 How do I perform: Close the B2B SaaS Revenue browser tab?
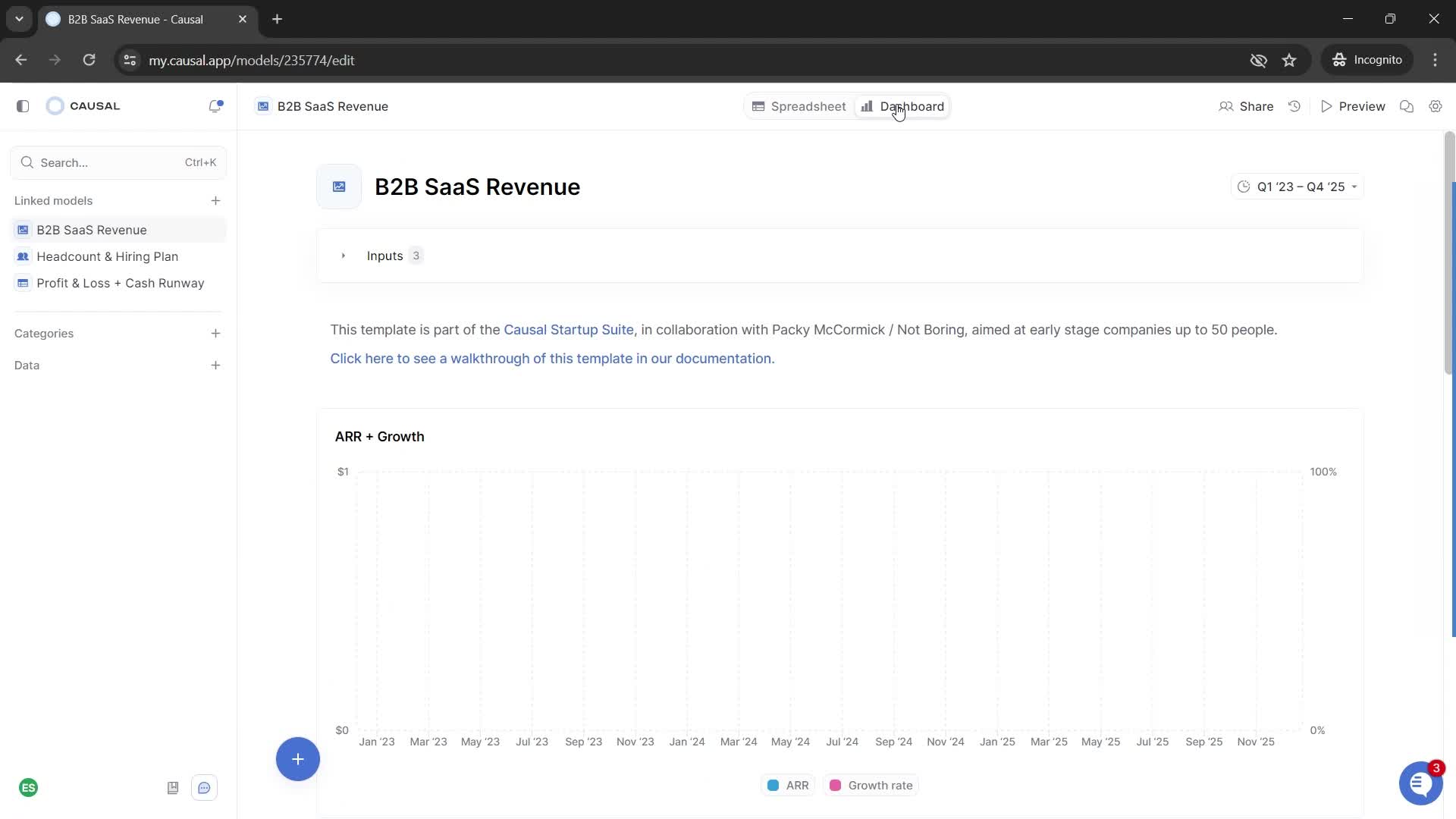point(243,19)
